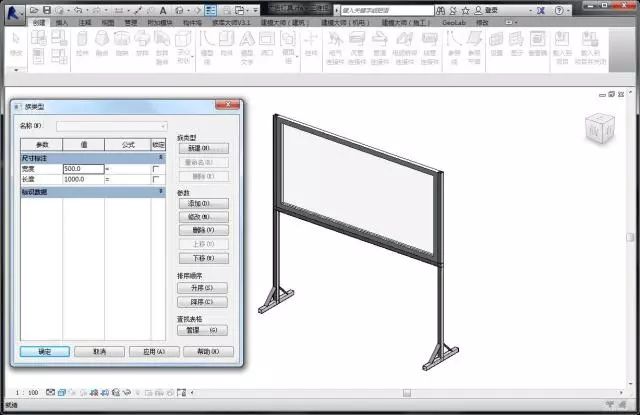Image resolution: width=640 pixels, height=415 pixels.
Task: Click the 长度 value cell showing 1000.0
Action: (x=83, y=179)
